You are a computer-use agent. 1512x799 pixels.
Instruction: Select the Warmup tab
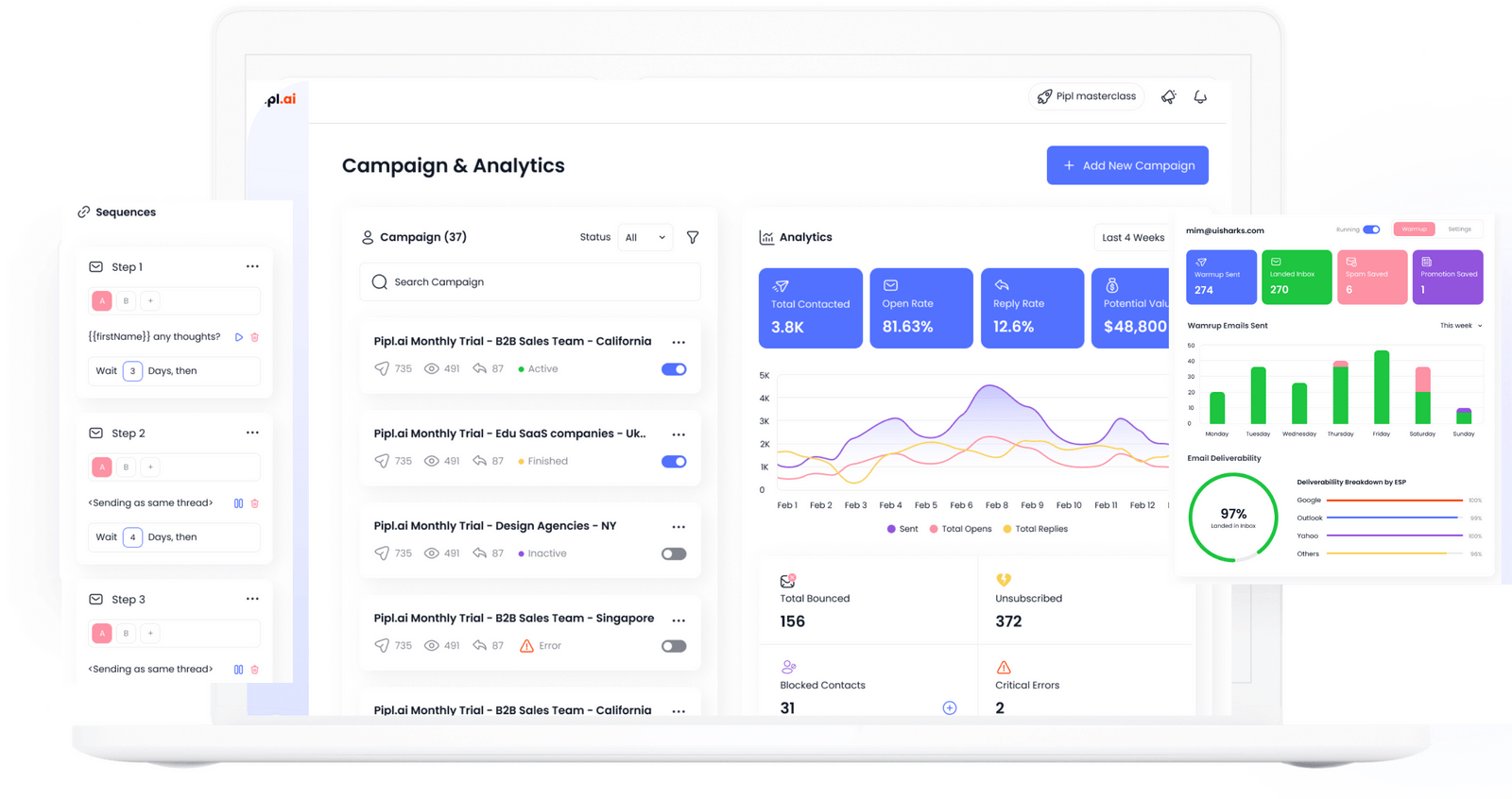click(1414, 229)
